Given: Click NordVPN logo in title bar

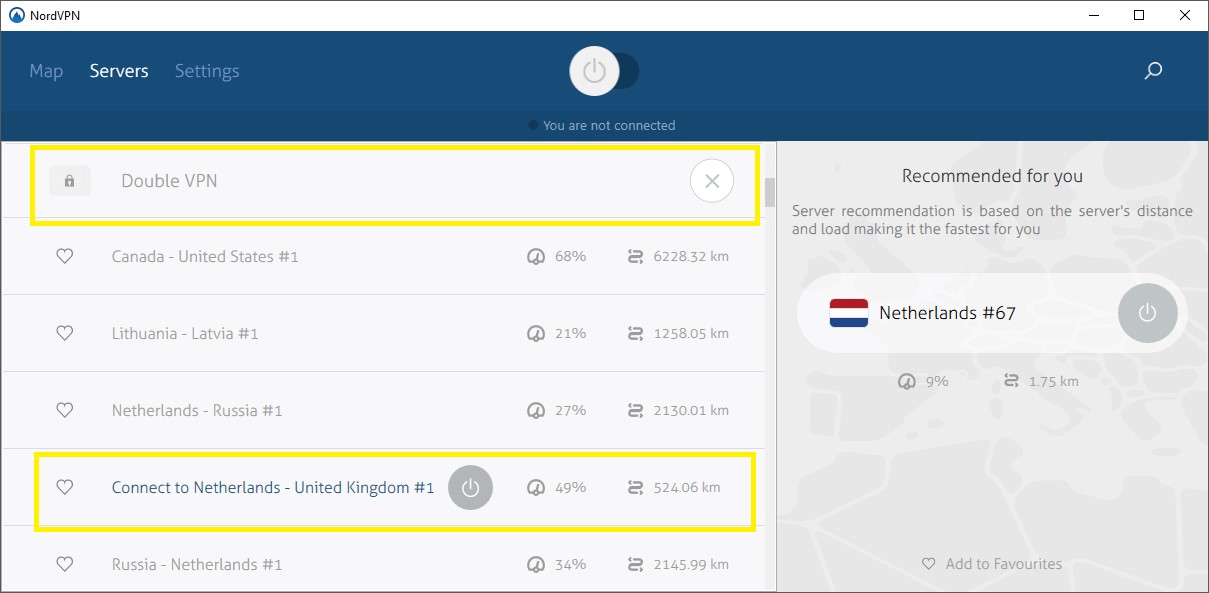Looking at the screenshot, I should click(16, 15).
